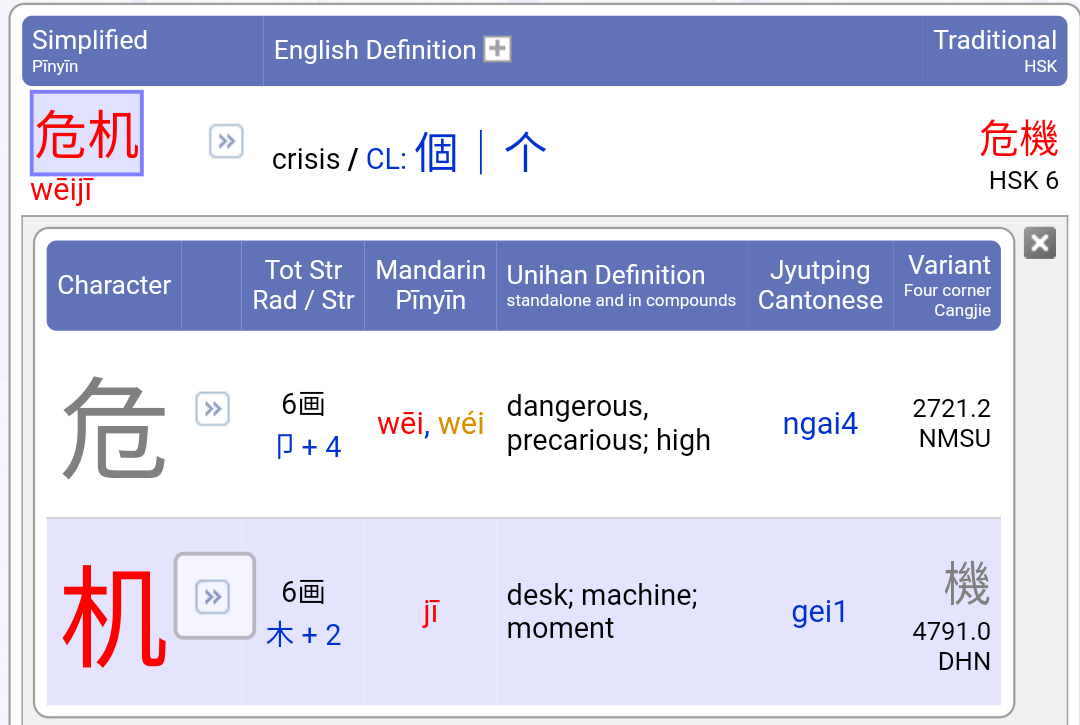Open additional English definition entry

click(497, 48)
